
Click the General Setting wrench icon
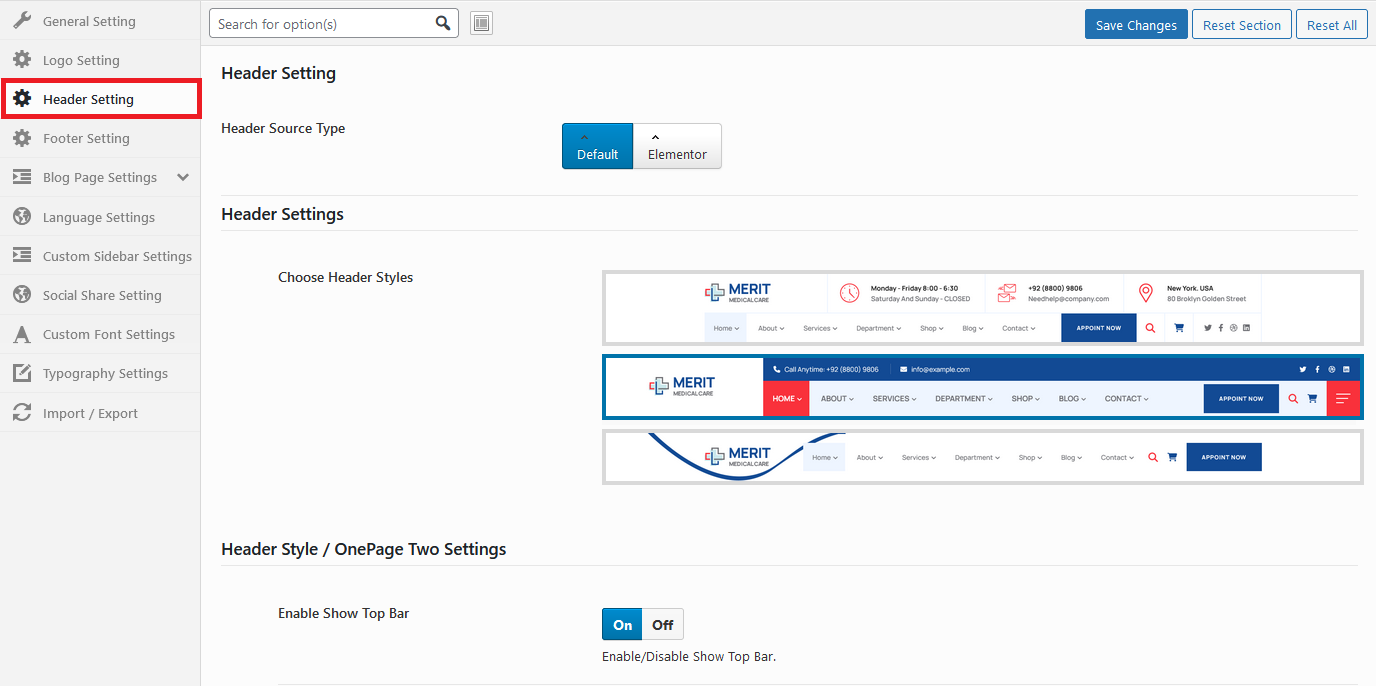click(24, 20)
